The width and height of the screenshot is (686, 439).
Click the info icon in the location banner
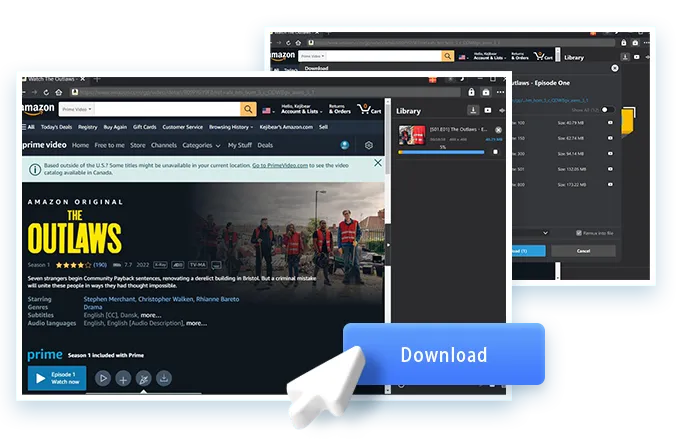pyautogui.click(x=35, y=169)
